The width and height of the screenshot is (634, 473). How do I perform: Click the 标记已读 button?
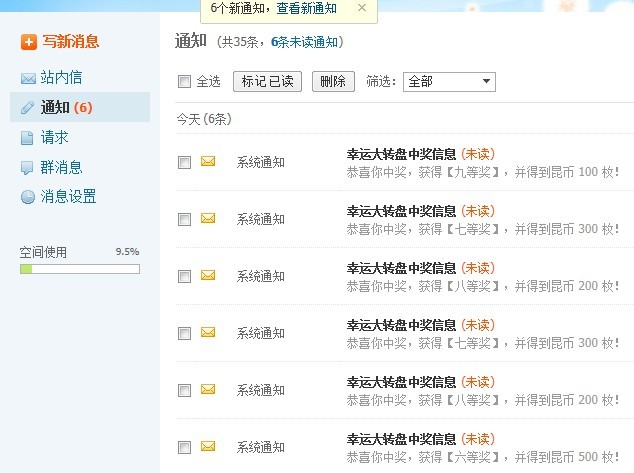point(267,82)
